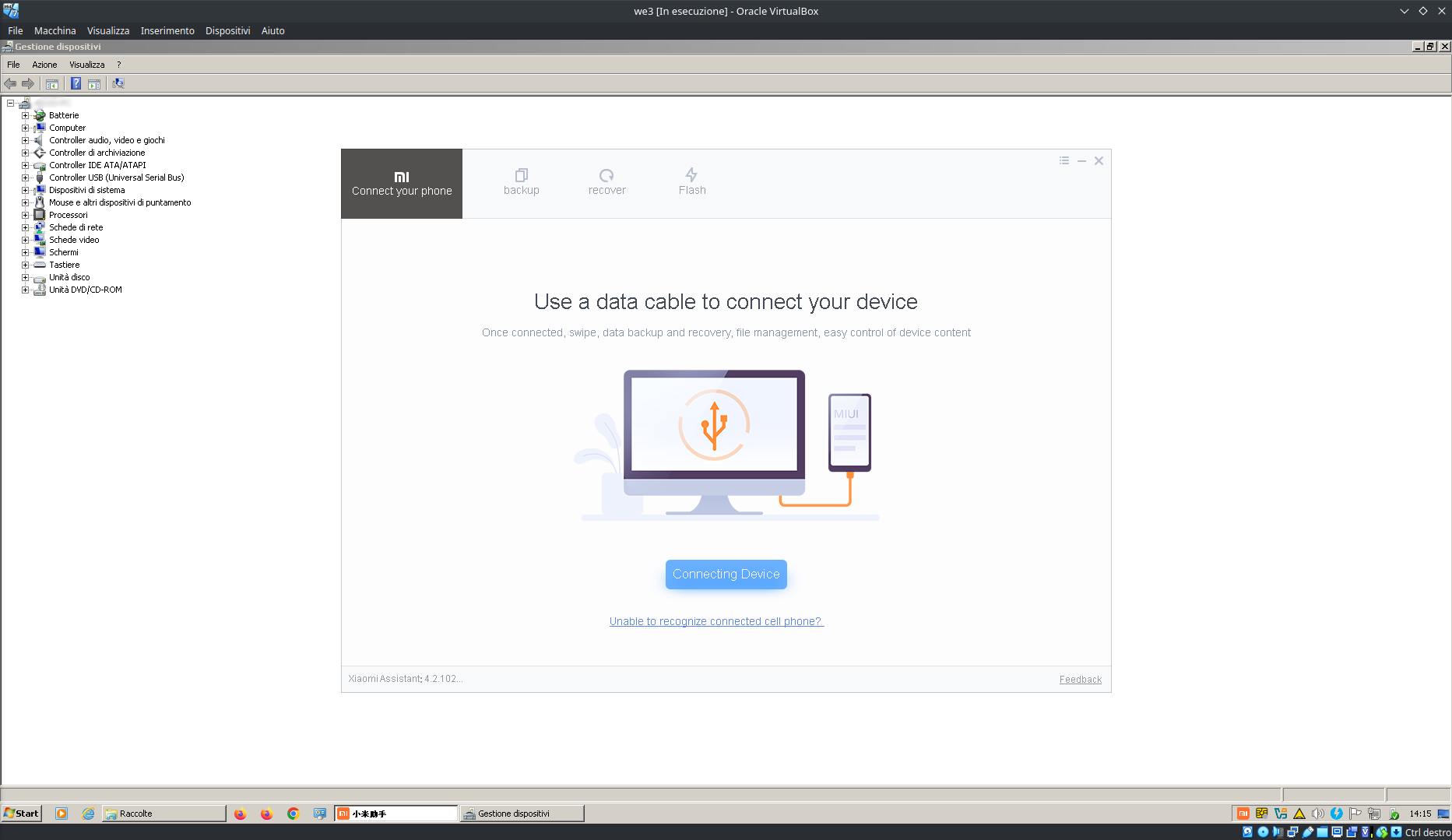Click VirtualBox USB status icon
Image resolution: width=1452 pixels, height=840 pixels.
tap(1308, 832)
